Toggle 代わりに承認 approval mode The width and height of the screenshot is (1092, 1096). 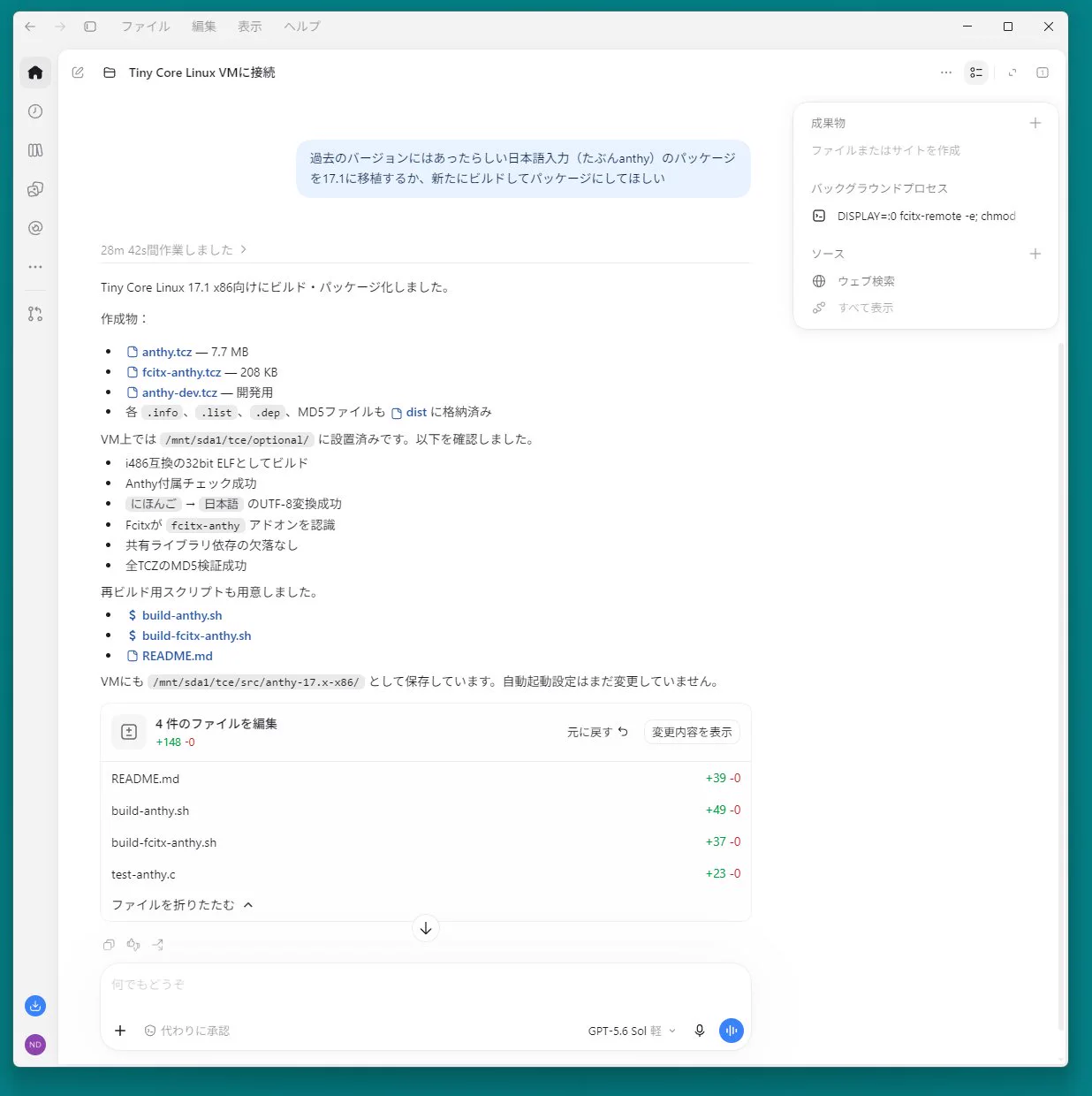click(x=186, y=1031)
